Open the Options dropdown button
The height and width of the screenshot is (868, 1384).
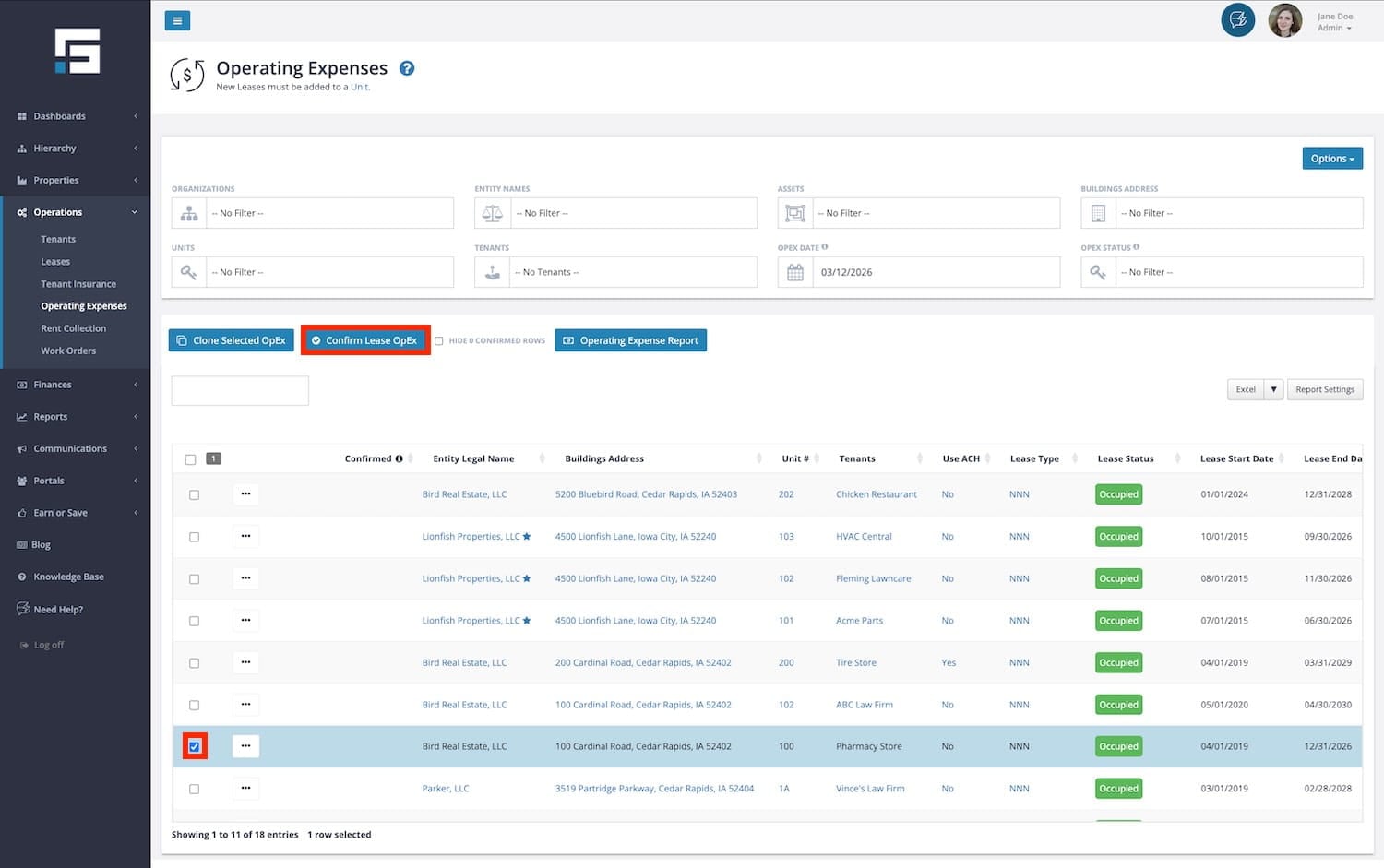click(x=1331, y=159)
